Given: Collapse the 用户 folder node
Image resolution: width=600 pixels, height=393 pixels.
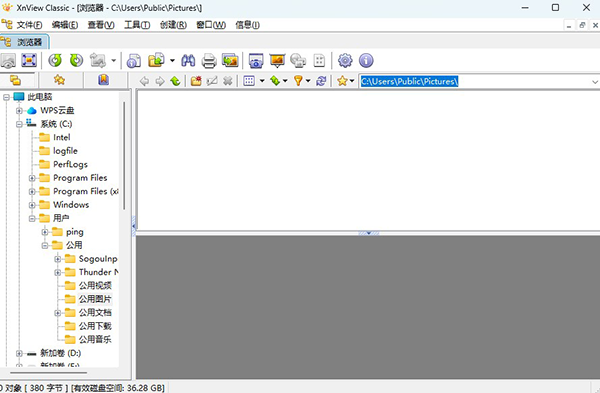Looking at the screenshot, I should 32,219.
